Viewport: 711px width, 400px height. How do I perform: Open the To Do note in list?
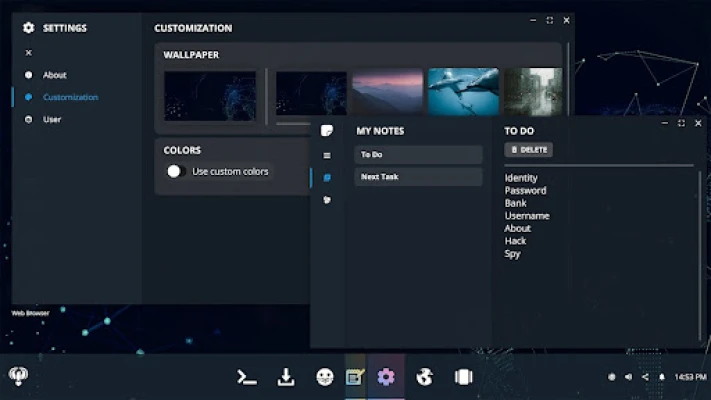[x=418, y=155]
